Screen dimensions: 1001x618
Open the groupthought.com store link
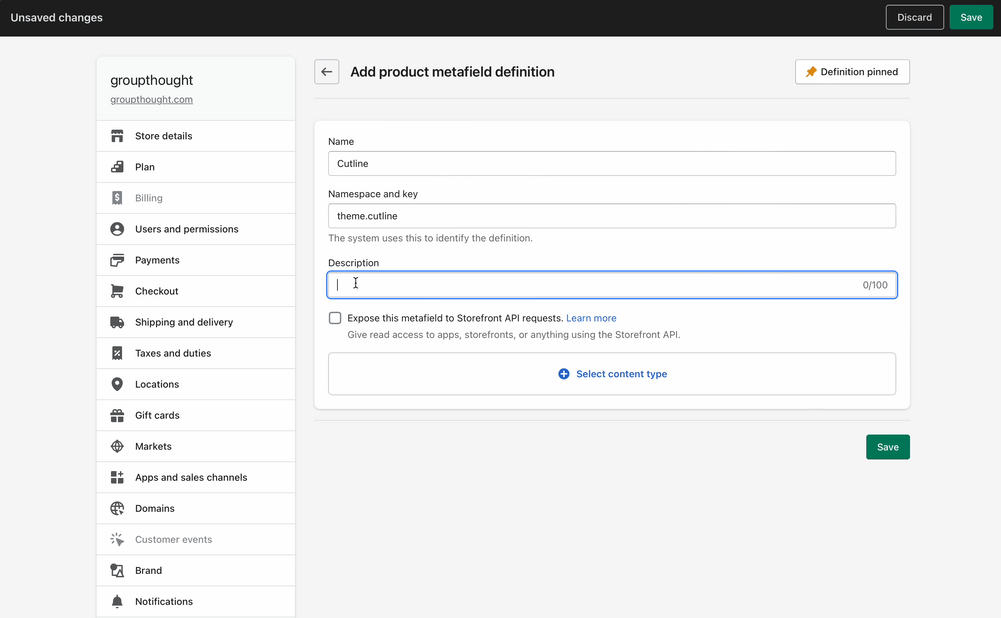pos(151,100)
